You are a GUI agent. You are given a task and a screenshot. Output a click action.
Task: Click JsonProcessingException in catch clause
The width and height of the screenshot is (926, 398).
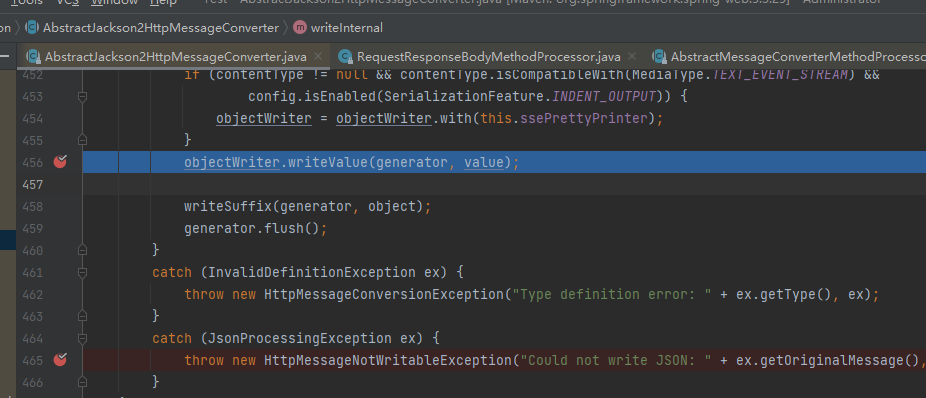[299, 338]
